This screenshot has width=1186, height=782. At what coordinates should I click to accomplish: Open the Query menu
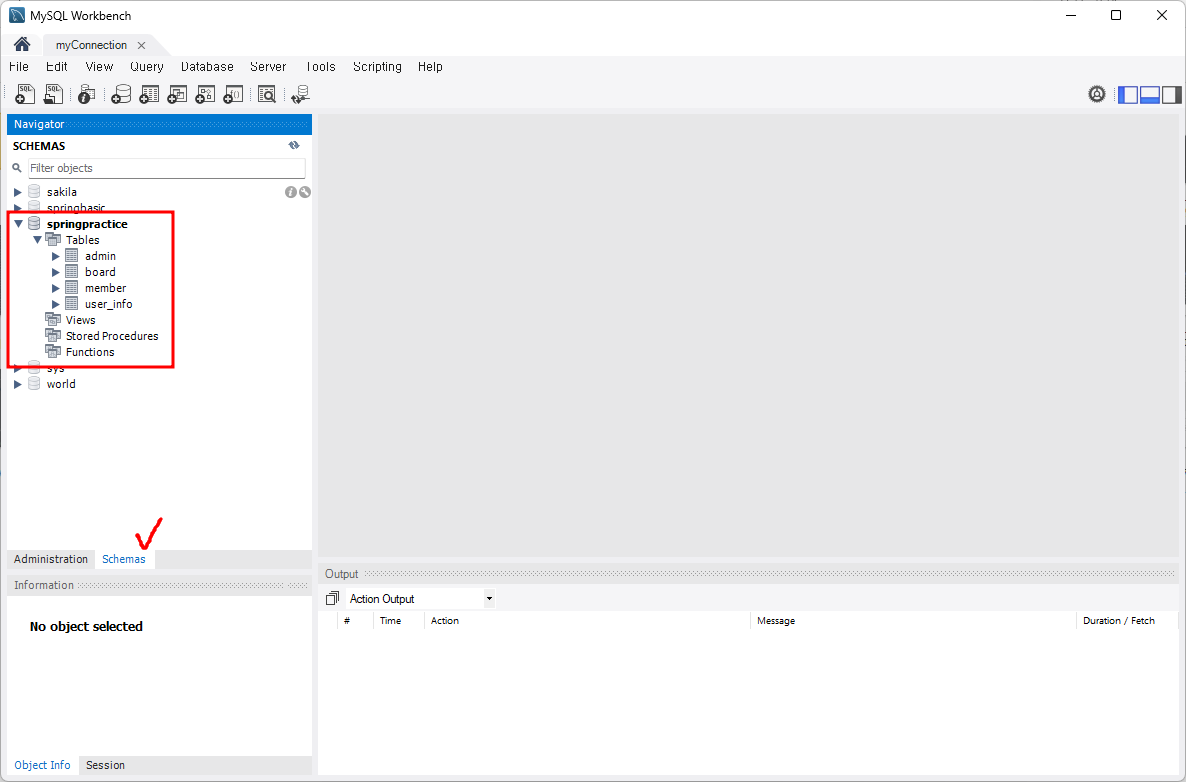click(x=147, y=67)
